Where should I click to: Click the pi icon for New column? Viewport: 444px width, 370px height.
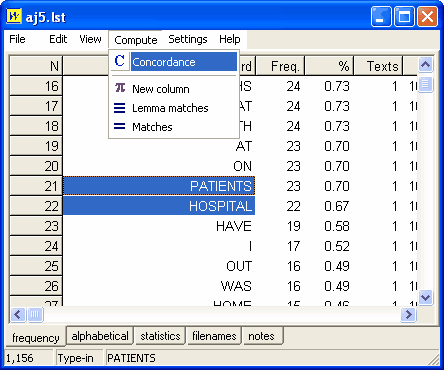click(x=120, y=88)
